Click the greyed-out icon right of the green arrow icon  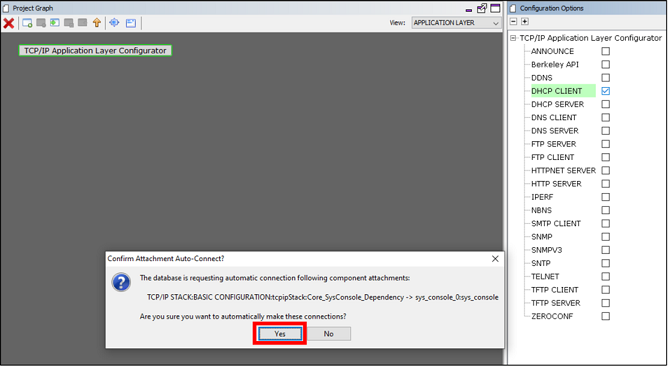click(69, 23)
